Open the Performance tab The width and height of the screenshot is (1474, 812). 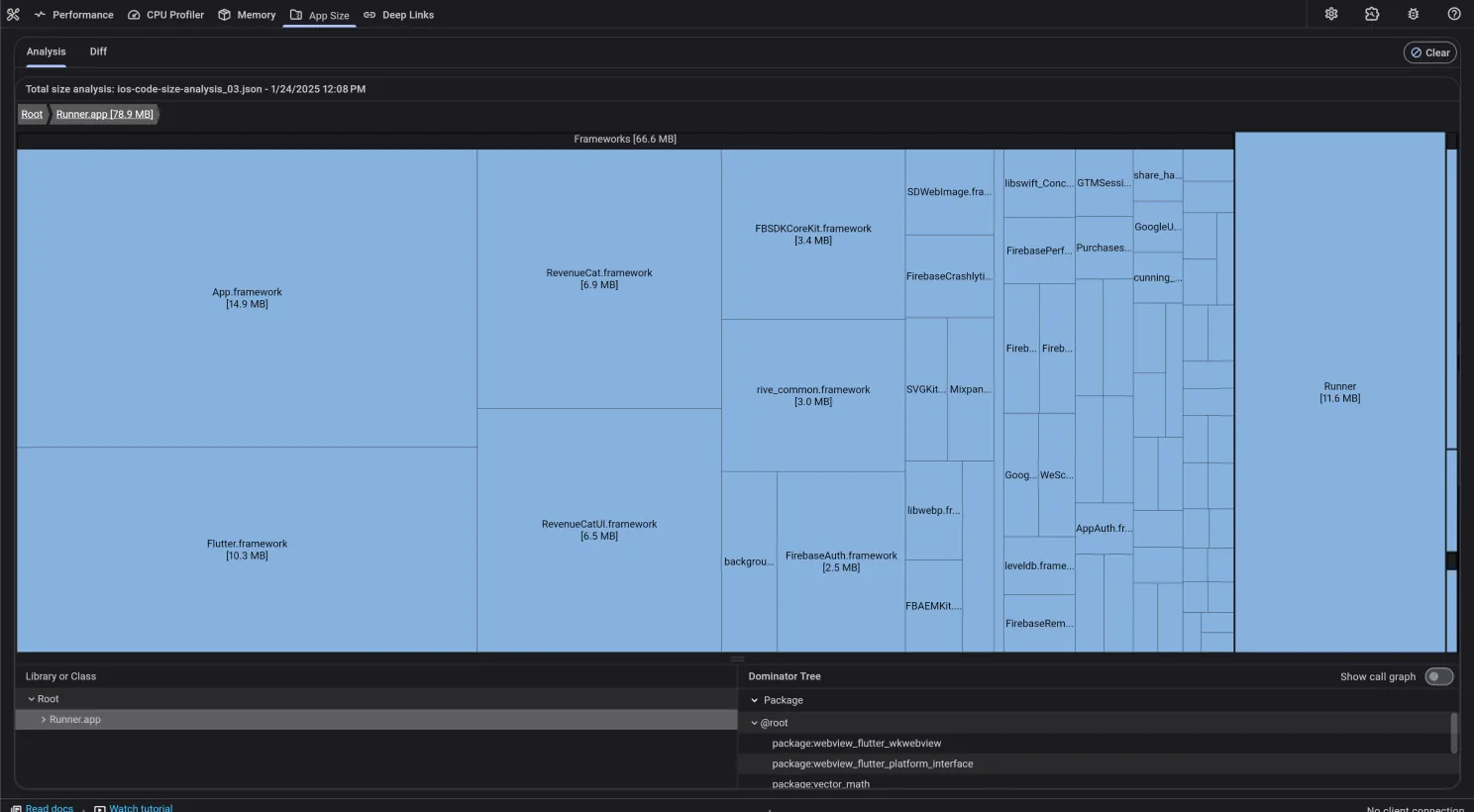73,15
